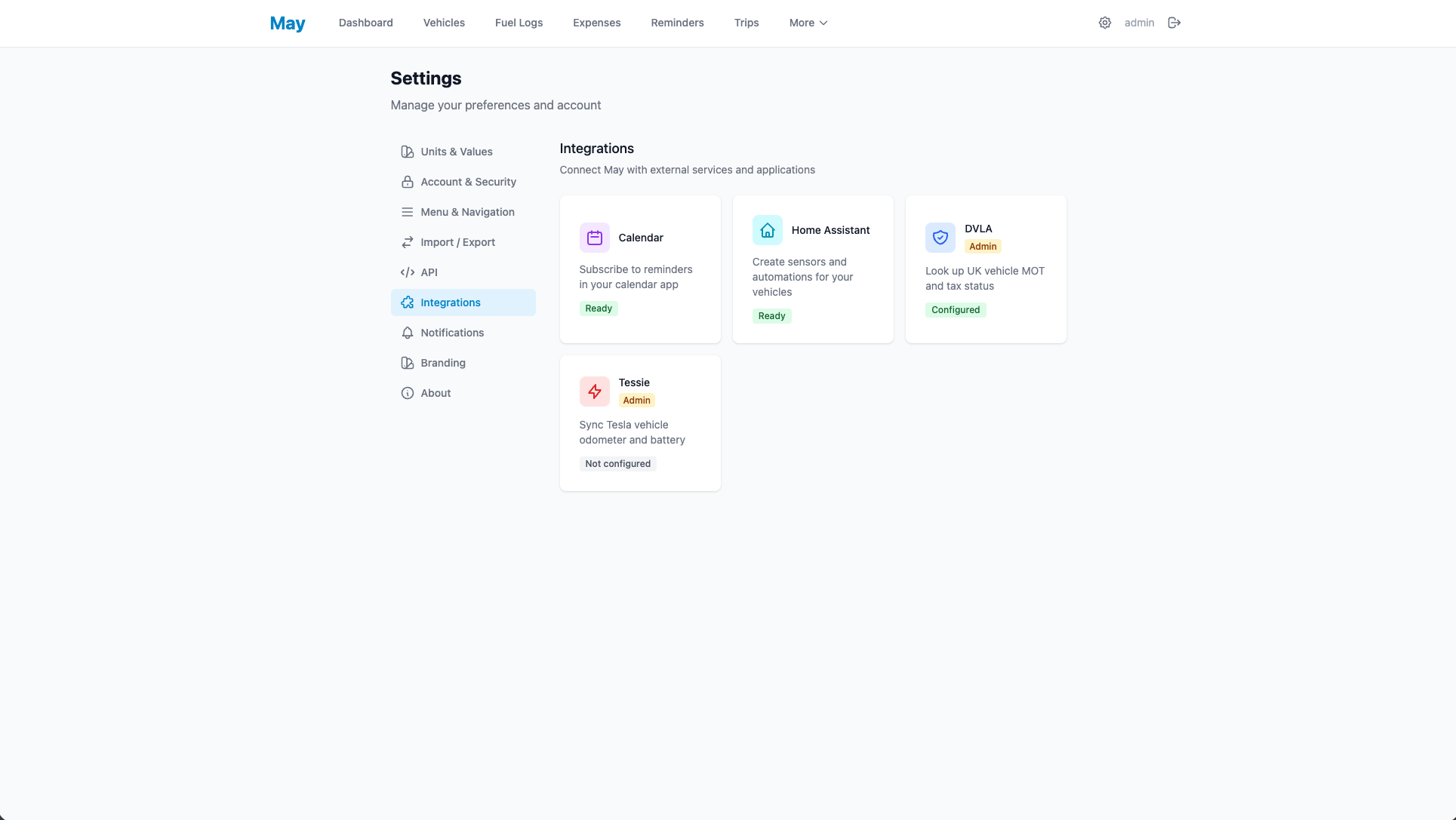Click the Ready badge on Home Assistant card
The width and height of the screenshot is (1456, 820).
[771, 316]
